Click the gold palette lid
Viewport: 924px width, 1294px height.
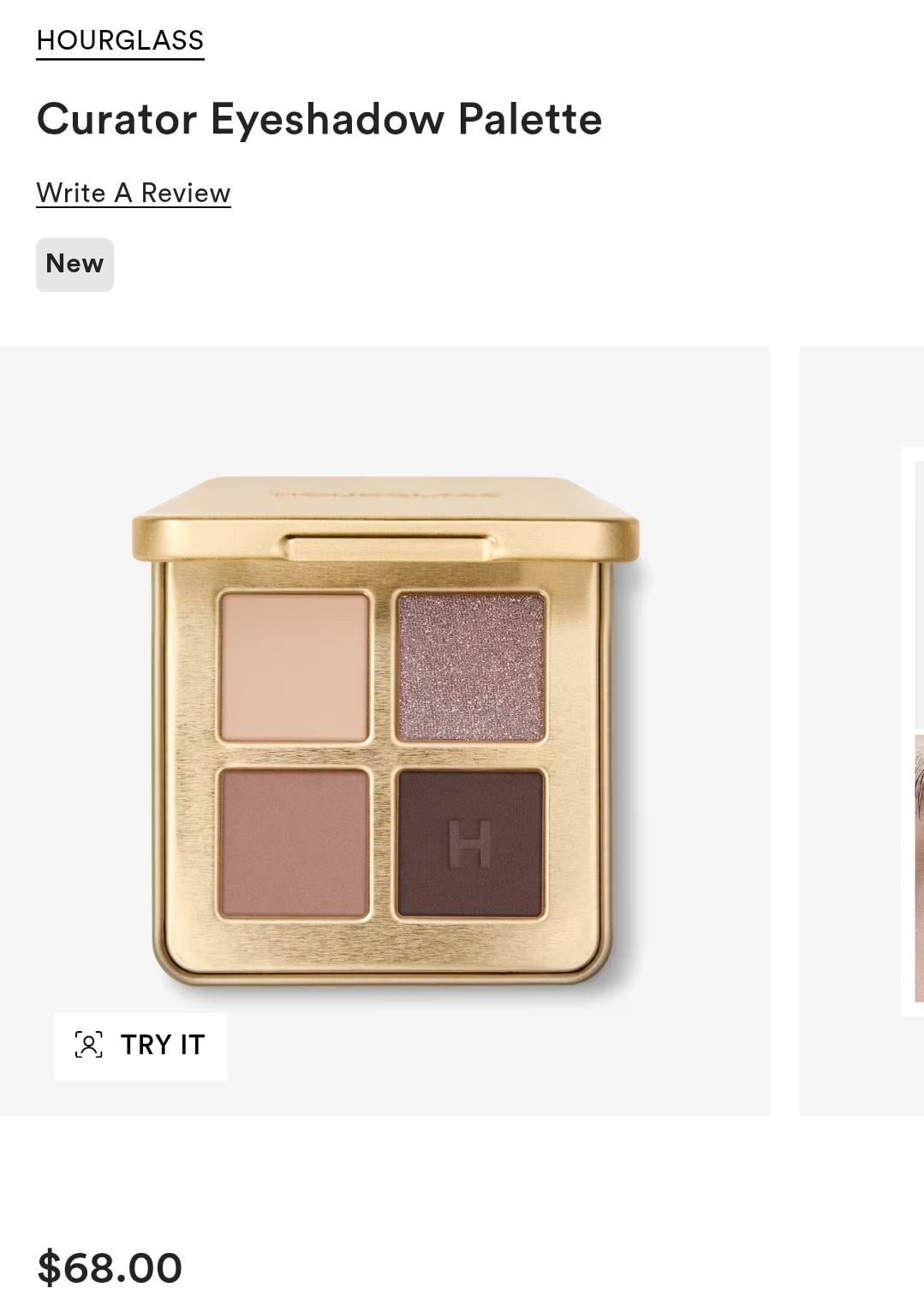click(x=385, y=518)
